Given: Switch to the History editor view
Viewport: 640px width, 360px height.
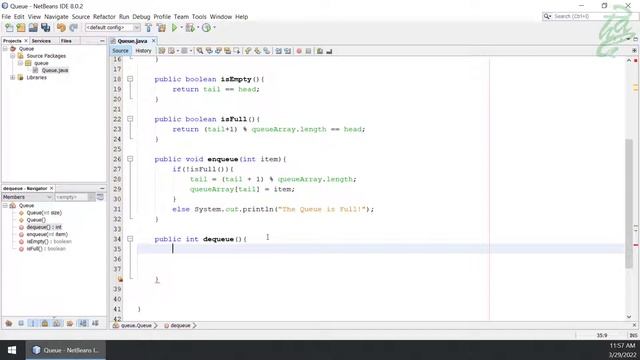Looking at the screenshot, I should coord(143,51).
